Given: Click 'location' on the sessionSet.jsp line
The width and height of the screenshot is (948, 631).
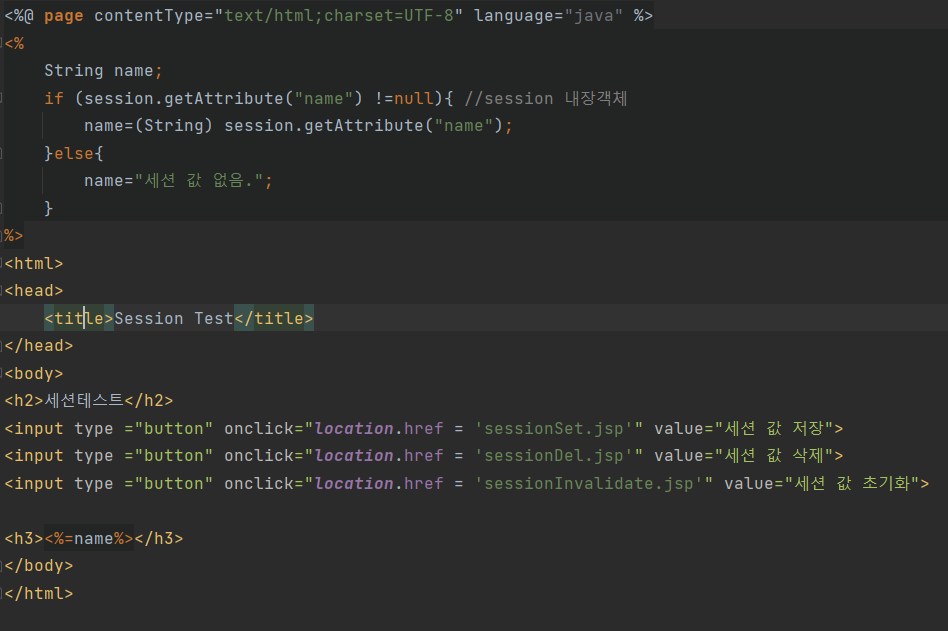Looking at the screenshot, I should pos(354,429).
